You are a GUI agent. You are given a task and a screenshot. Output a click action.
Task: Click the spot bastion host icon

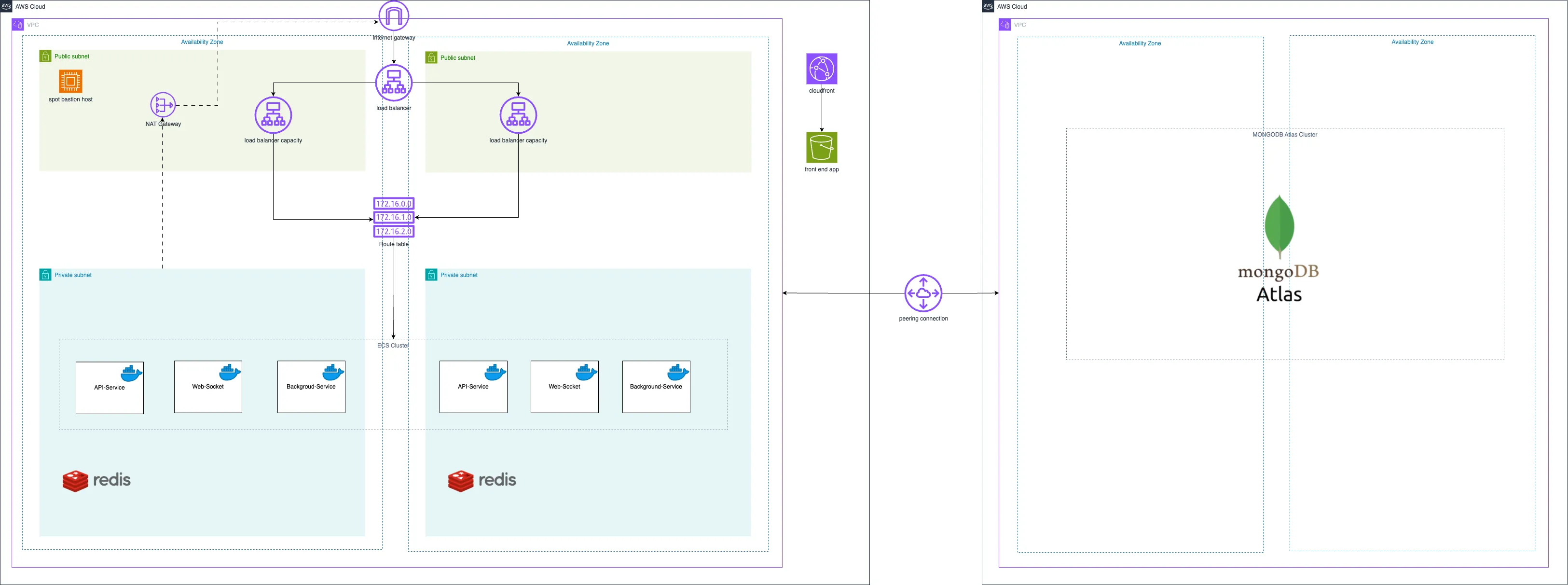[x=69, y=81]
